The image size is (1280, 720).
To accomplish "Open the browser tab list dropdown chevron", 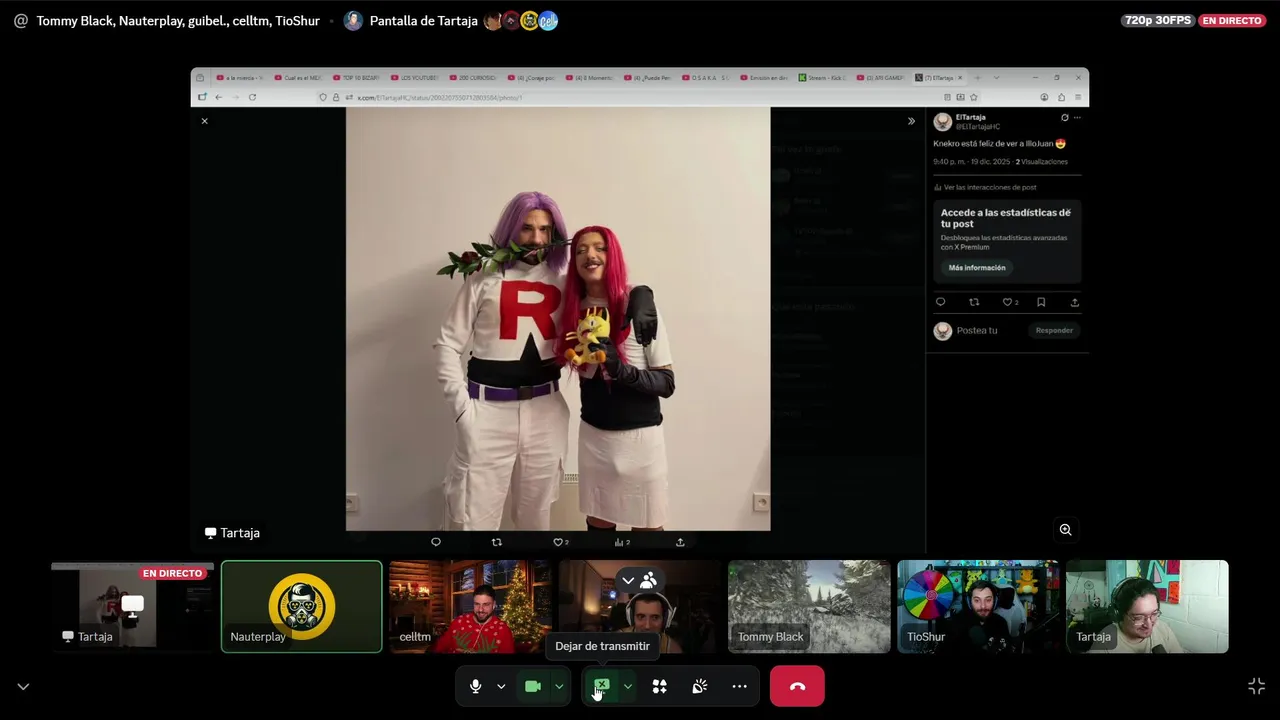I will (996, 77).
